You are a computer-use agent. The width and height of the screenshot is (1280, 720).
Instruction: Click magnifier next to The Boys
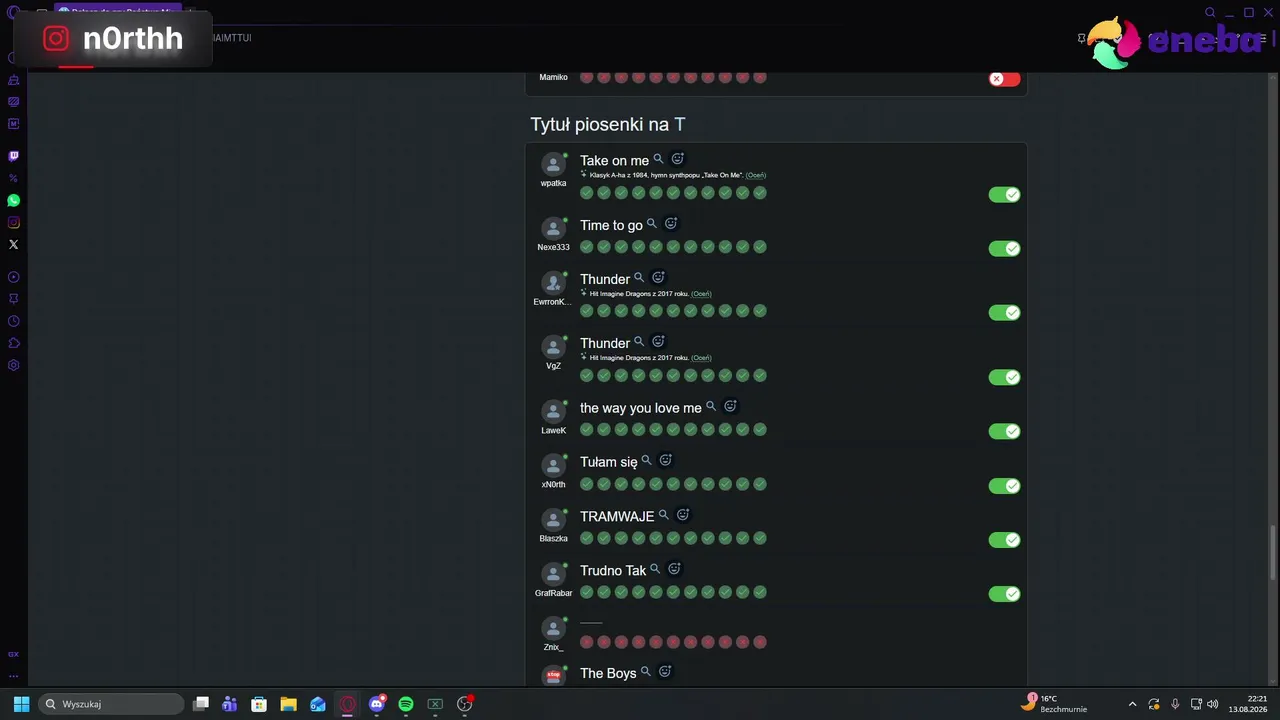645,672
